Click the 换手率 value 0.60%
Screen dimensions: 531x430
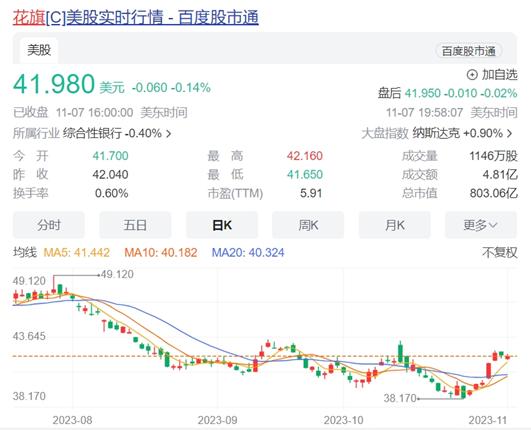pos(111,193)
